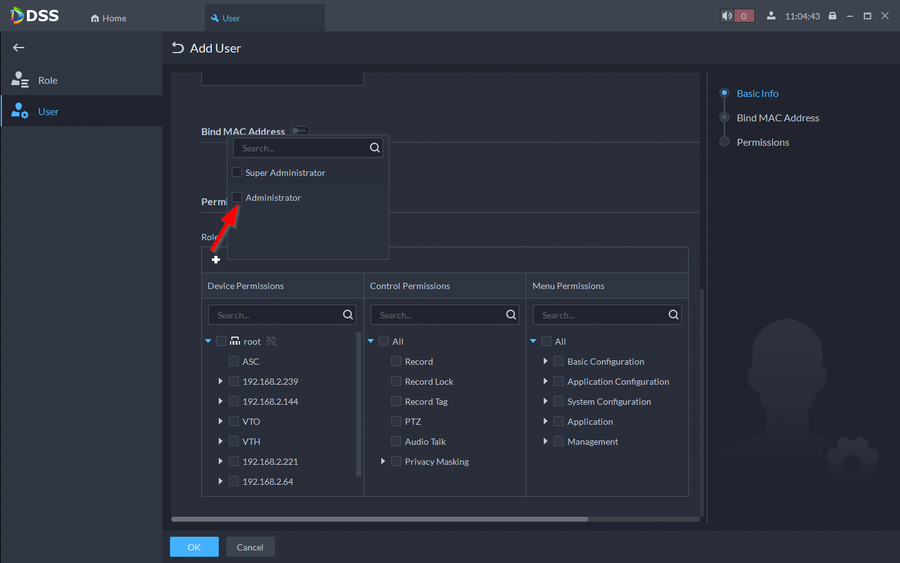Viewport: 900px width, 563px height.
Task: Go back using the sidebar arrow
Action: click(x=19, y=48)
